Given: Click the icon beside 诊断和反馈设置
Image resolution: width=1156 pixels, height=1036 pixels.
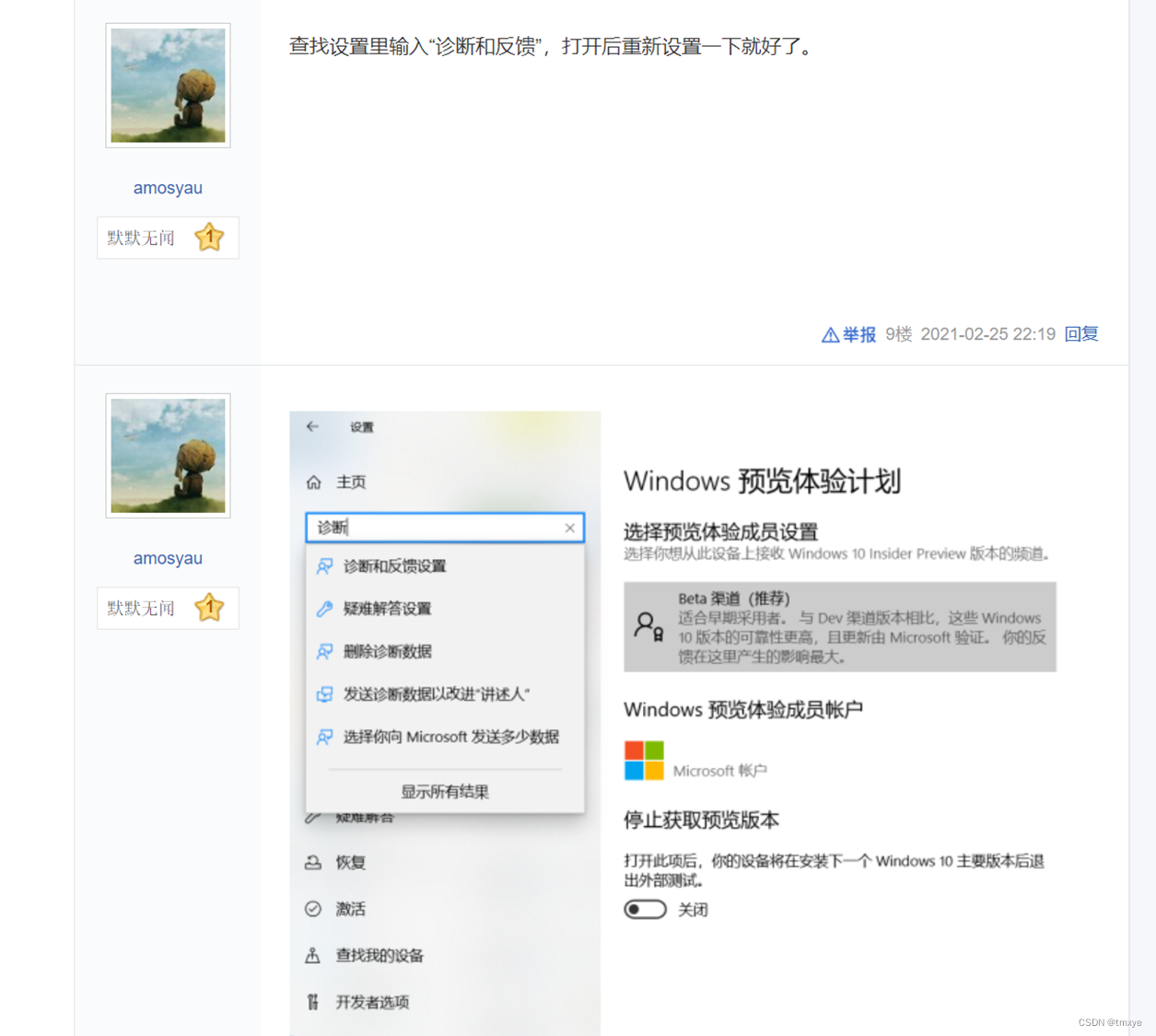Looking at the screenshot, I should coord(324,566).
